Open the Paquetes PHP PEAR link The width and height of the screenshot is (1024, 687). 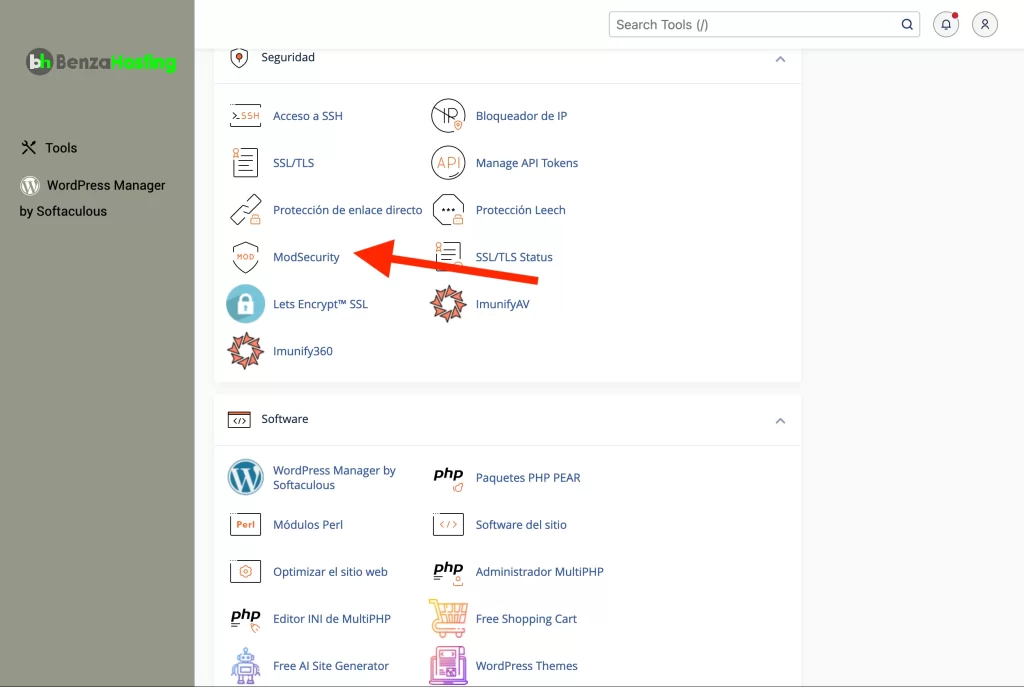tap(528, 477)
